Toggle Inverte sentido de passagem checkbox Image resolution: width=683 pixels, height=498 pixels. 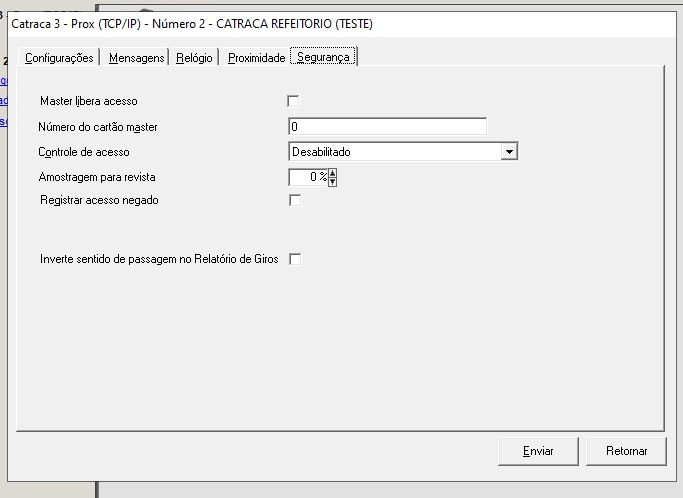pos(295,259)
